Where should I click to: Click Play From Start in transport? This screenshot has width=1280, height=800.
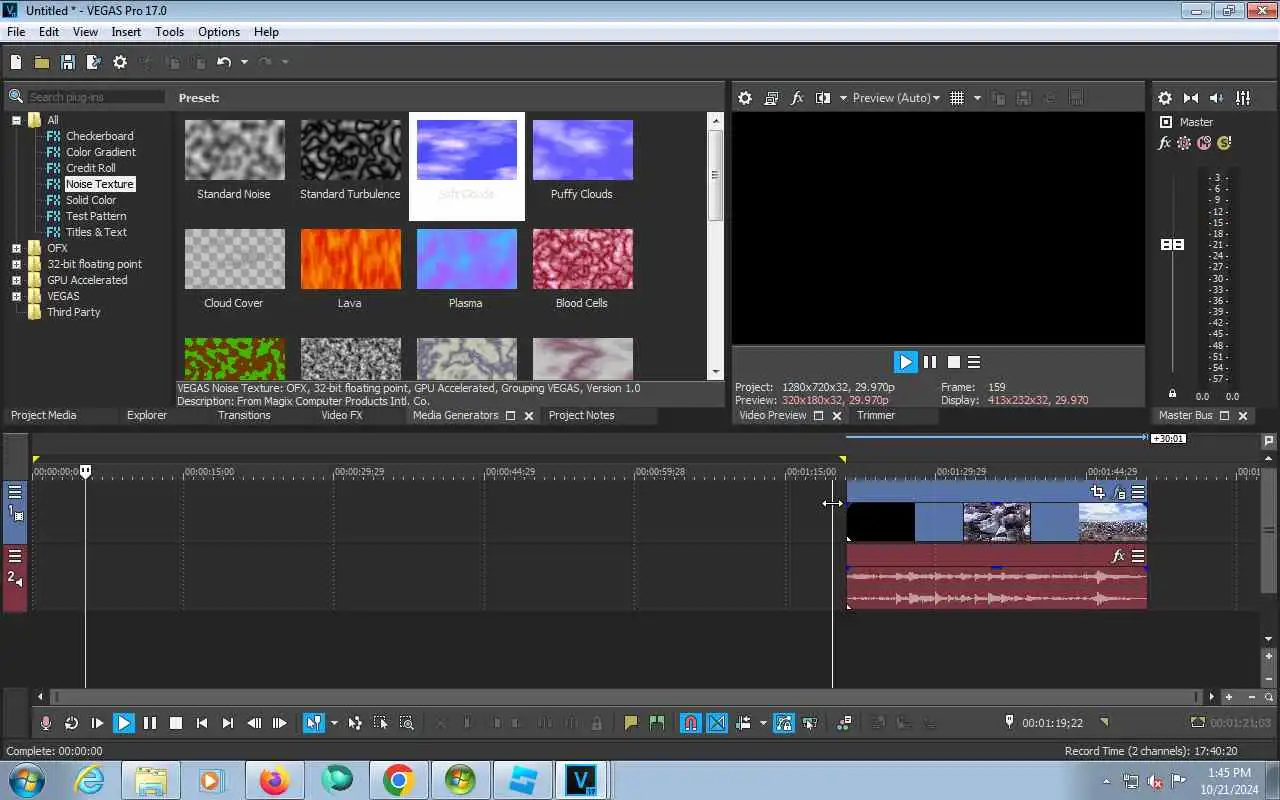[x=97, y=723]
